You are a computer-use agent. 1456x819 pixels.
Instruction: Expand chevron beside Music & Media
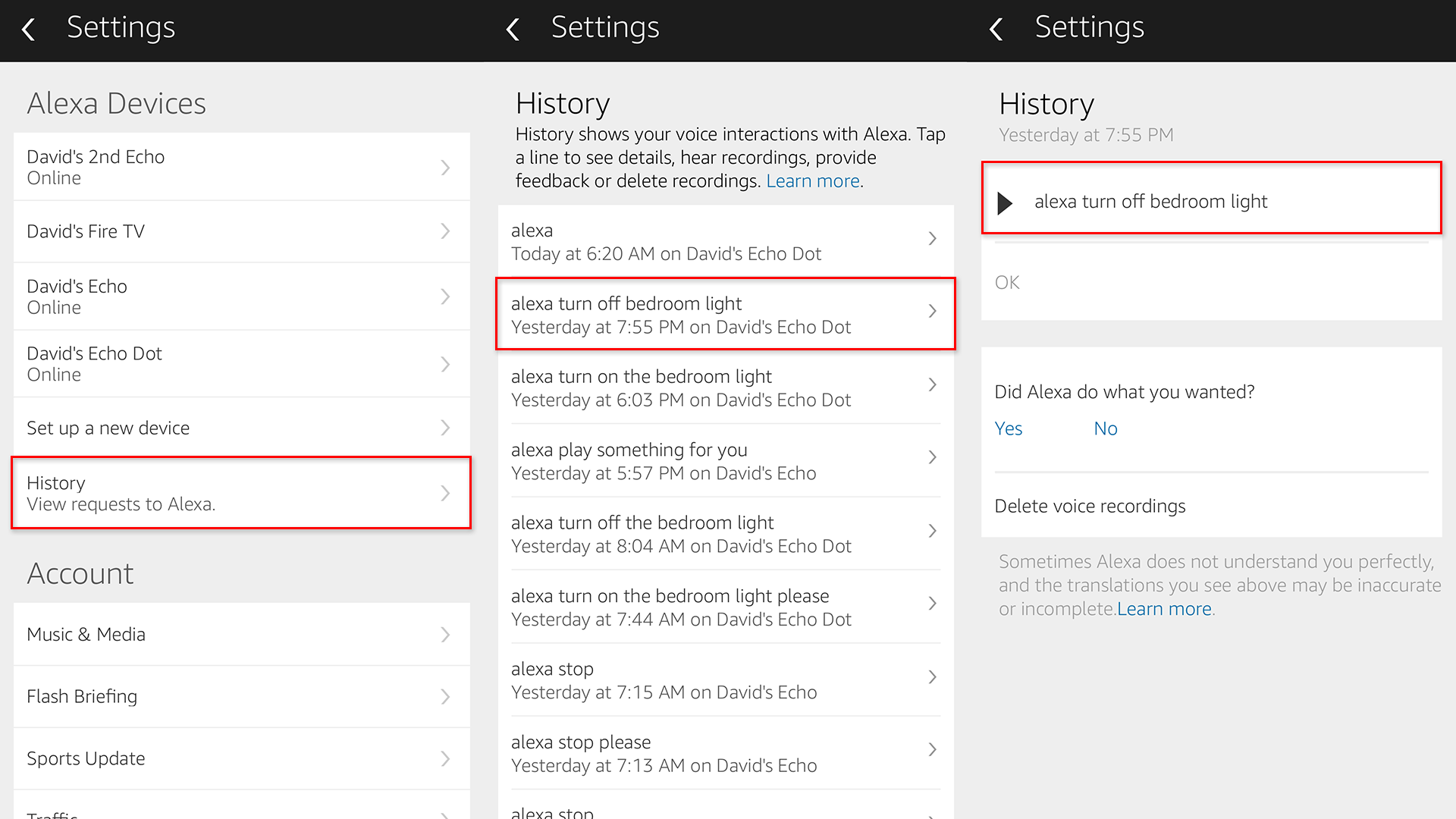(446, 635)
